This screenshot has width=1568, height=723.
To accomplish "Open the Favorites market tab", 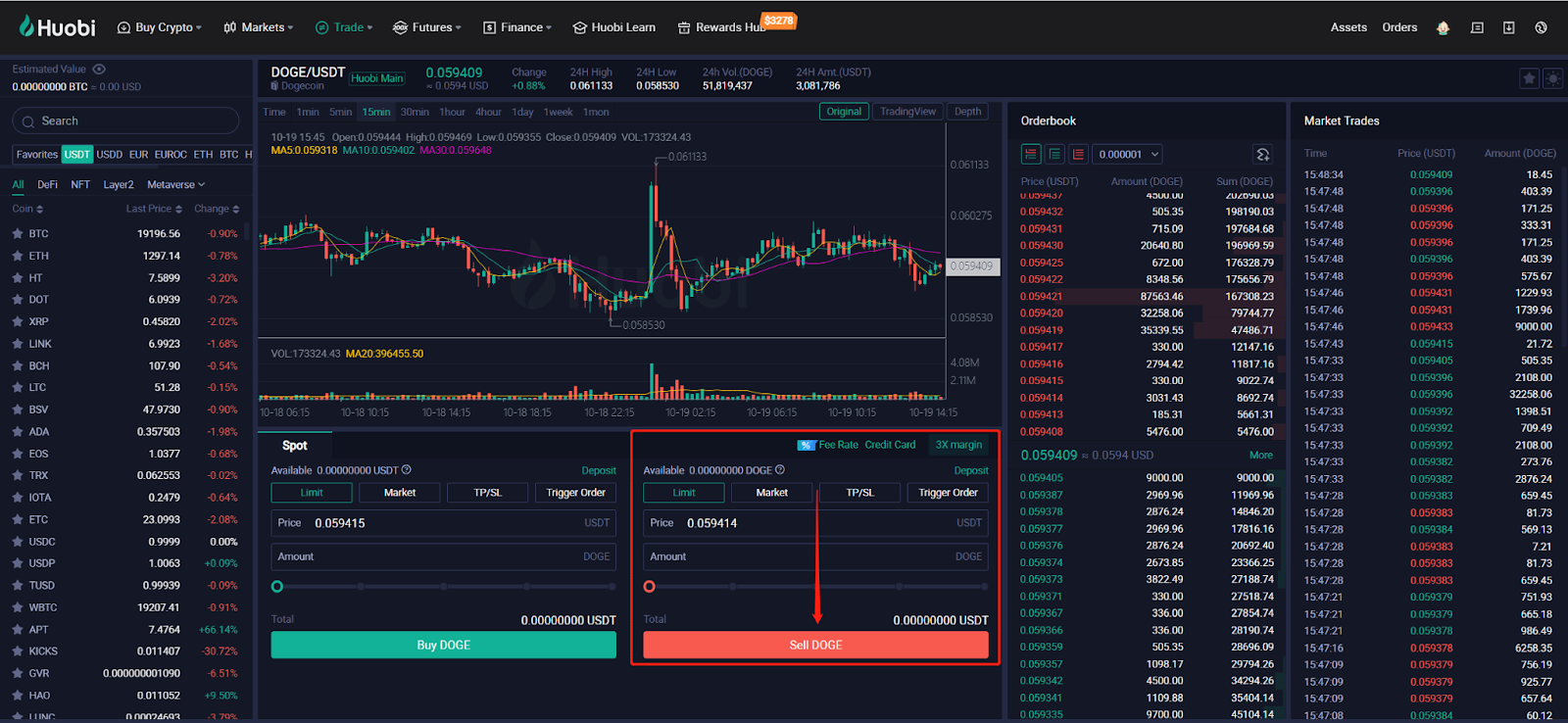I will [x=37, y=155].
